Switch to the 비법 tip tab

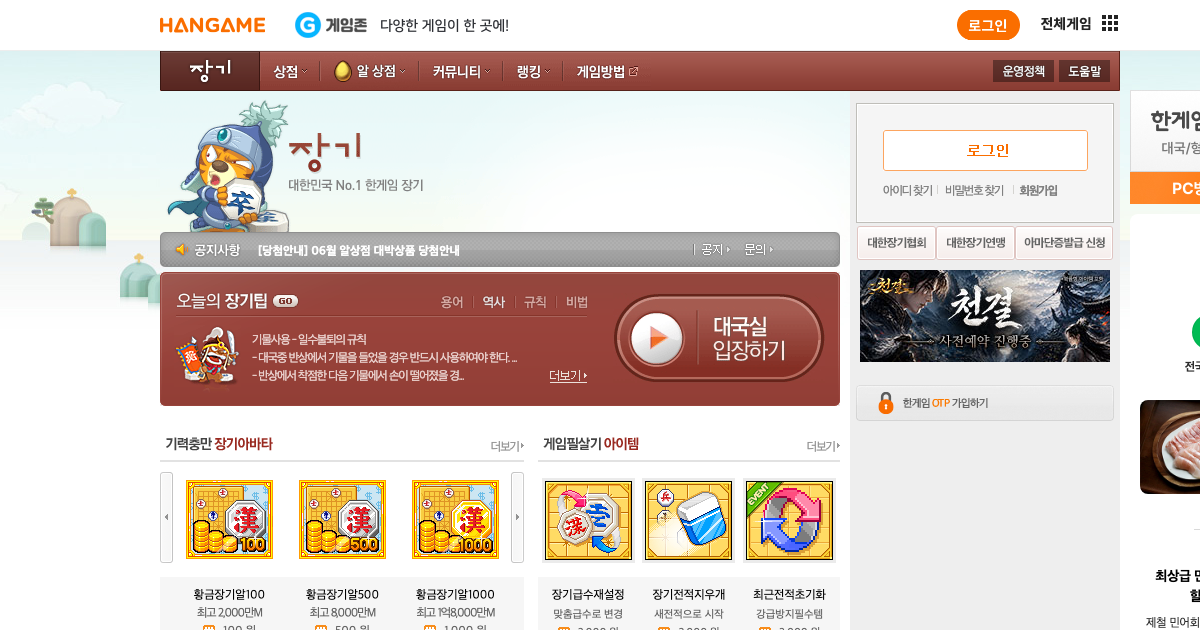[577, 301]
